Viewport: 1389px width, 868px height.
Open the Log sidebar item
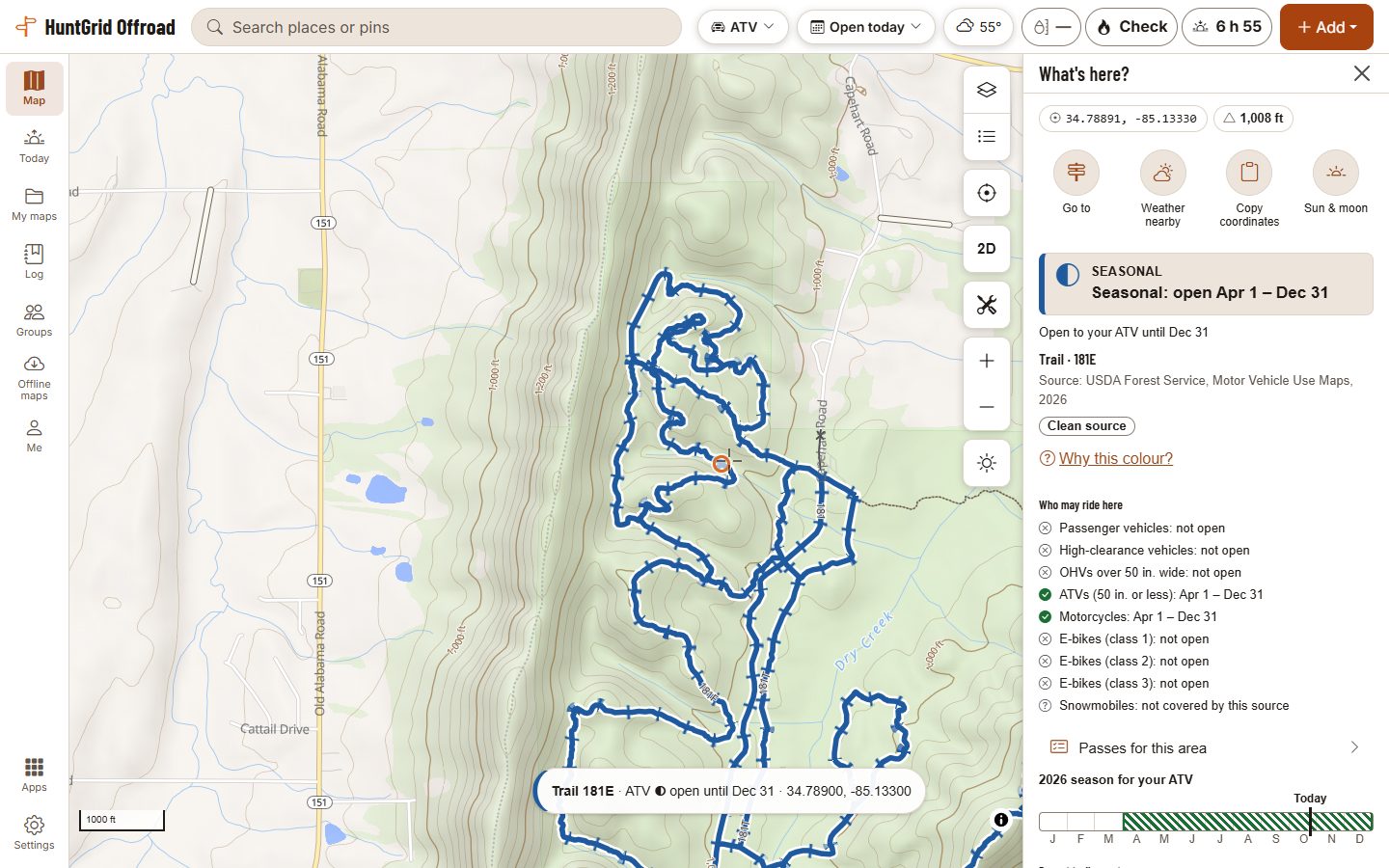click(35, 261)
